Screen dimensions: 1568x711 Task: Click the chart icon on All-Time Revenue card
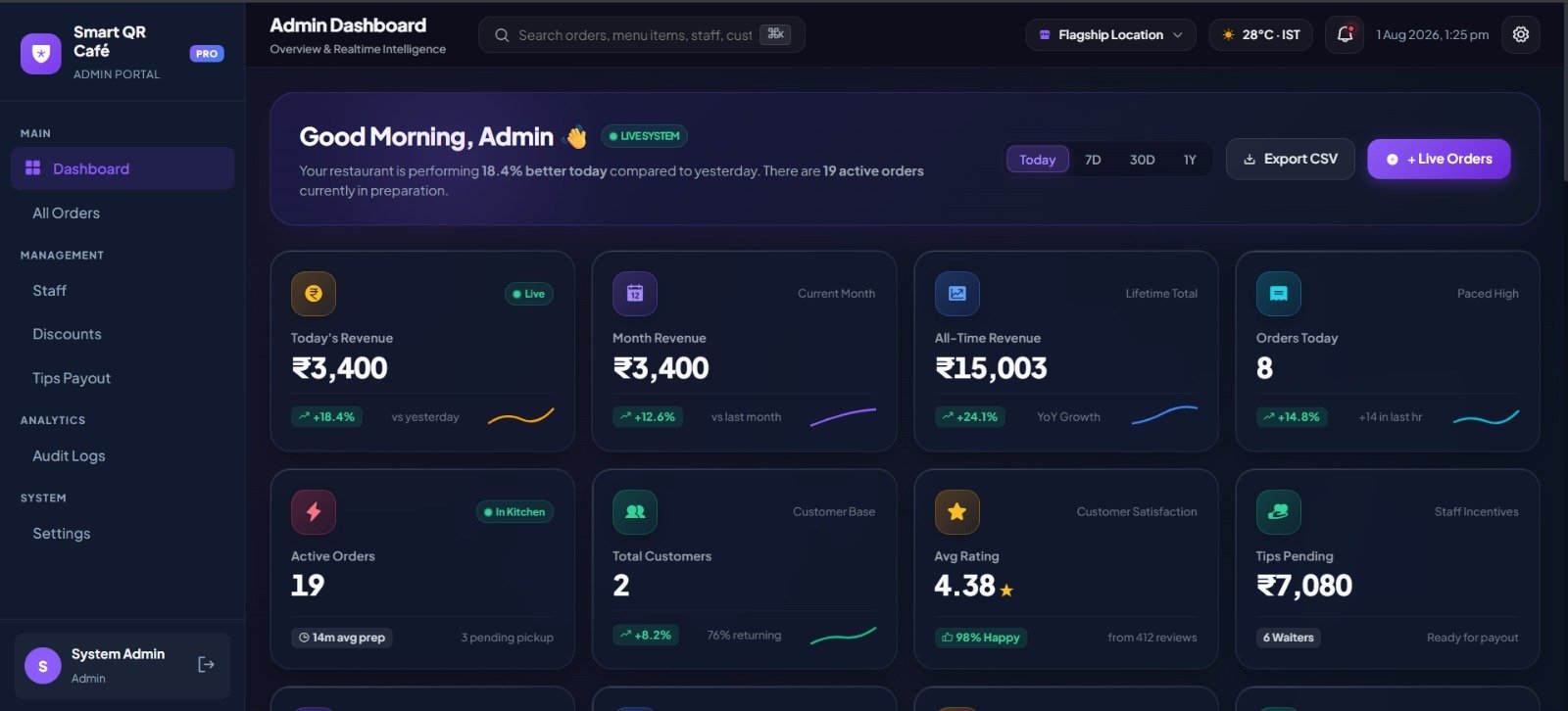[957, 294]
